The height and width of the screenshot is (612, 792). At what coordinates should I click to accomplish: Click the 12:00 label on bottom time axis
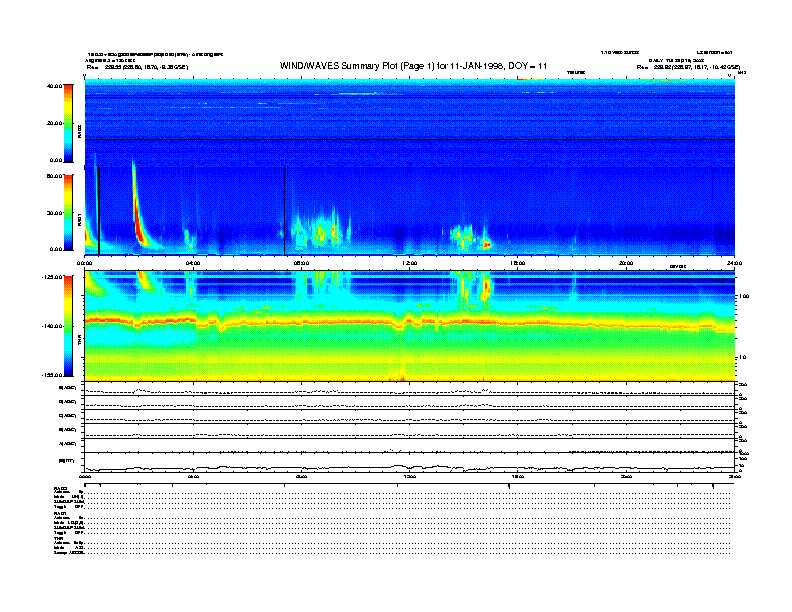coord(409,477)
